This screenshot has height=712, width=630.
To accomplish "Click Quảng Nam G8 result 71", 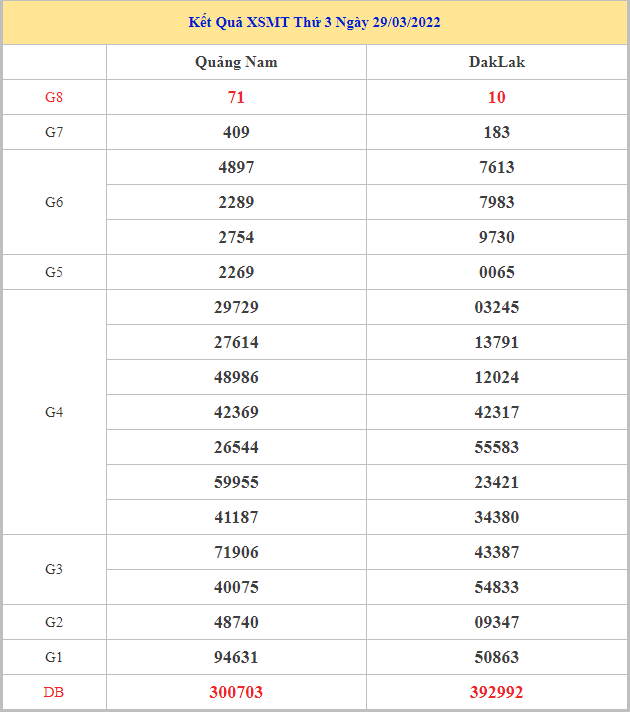I will 236,97.
